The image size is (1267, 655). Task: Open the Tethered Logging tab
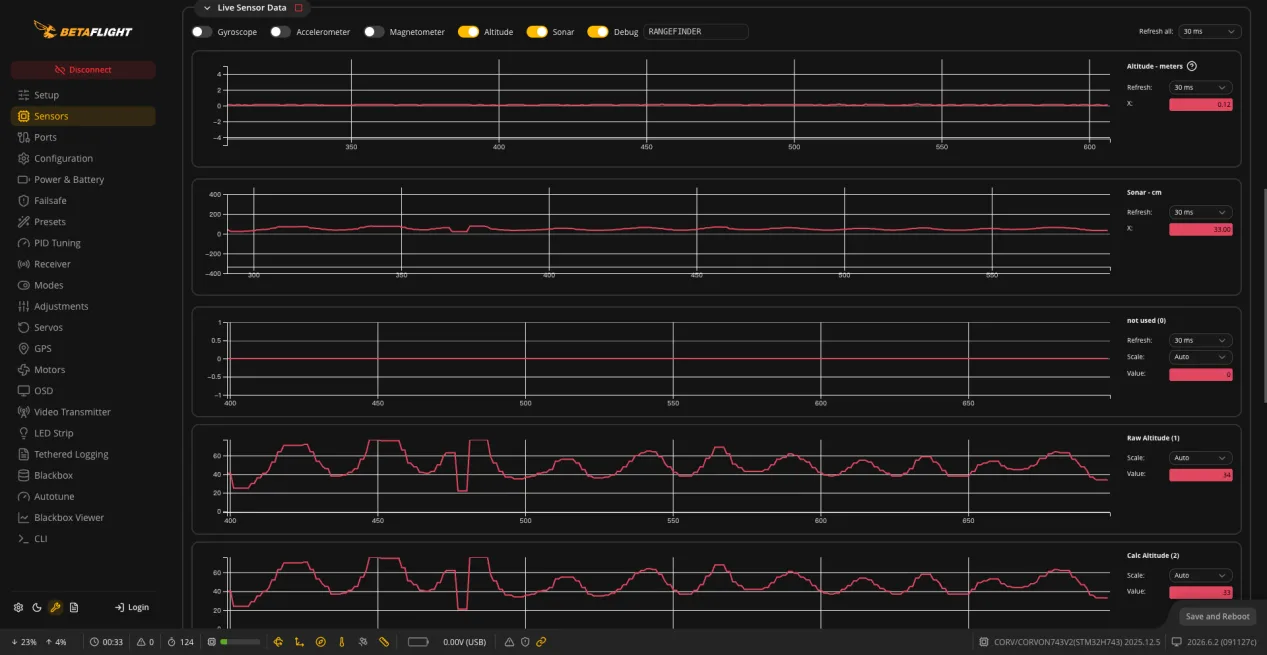[83, 454]
